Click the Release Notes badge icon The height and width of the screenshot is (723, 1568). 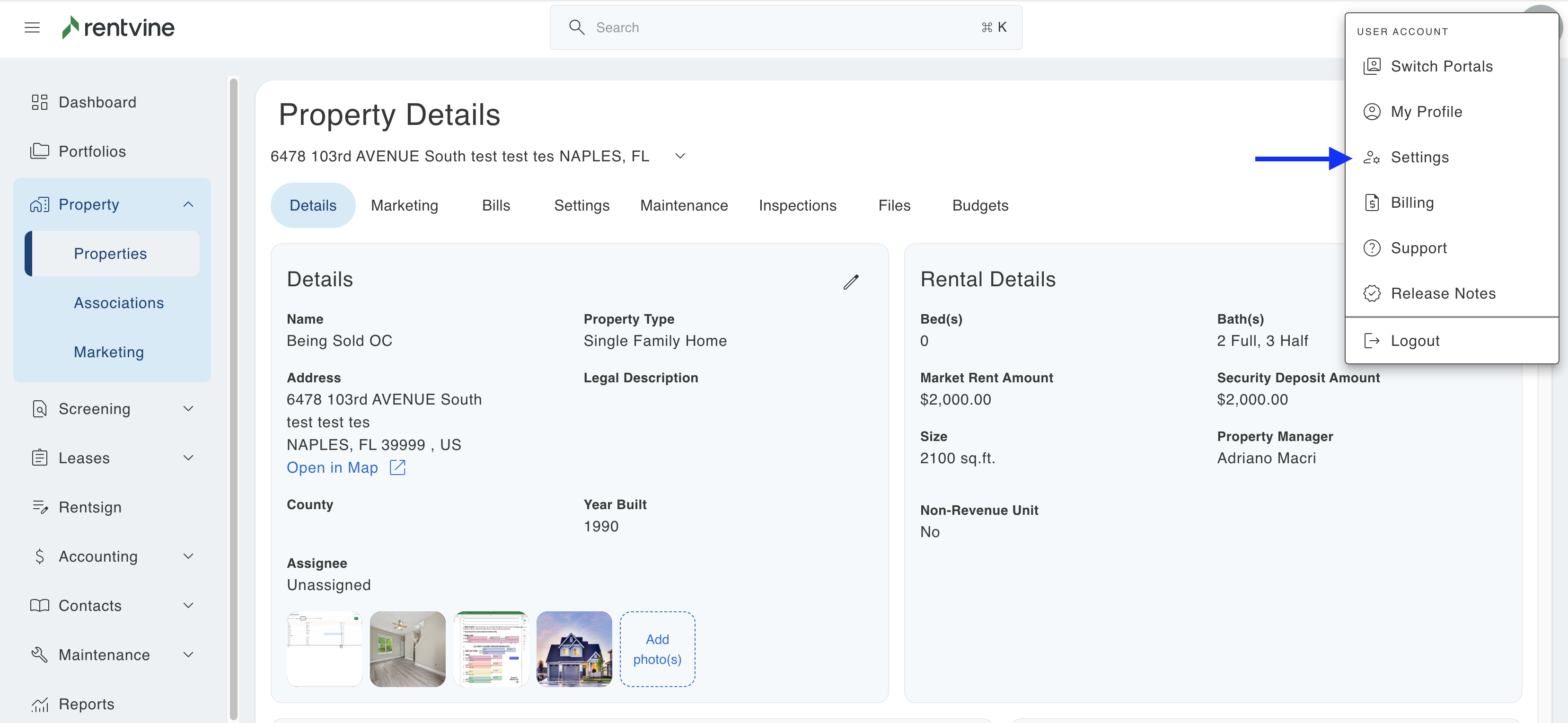tap(1371, 293)
